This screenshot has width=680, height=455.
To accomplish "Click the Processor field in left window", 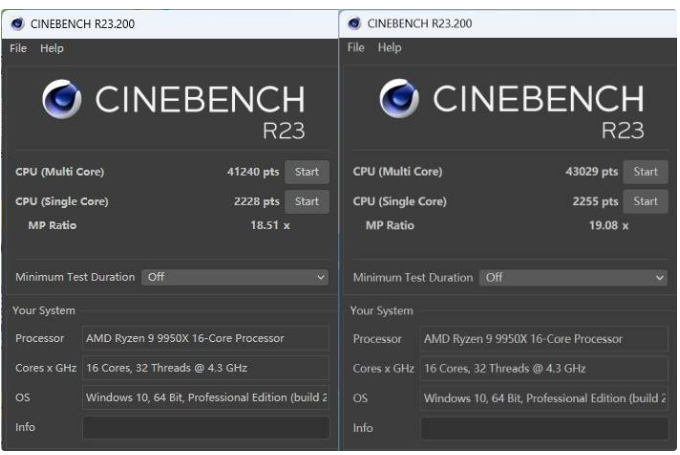I will tap(205, 338).
